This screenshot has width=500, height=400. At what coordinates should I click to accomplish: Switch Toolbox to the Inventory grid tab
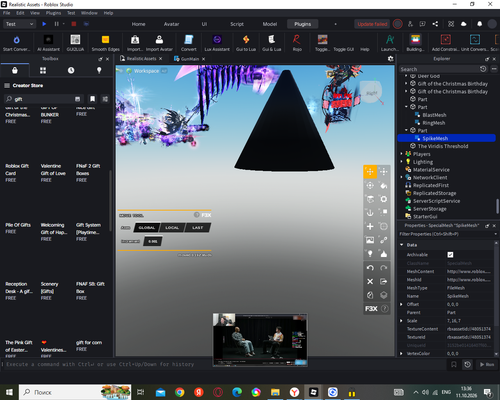pos(43,70)
